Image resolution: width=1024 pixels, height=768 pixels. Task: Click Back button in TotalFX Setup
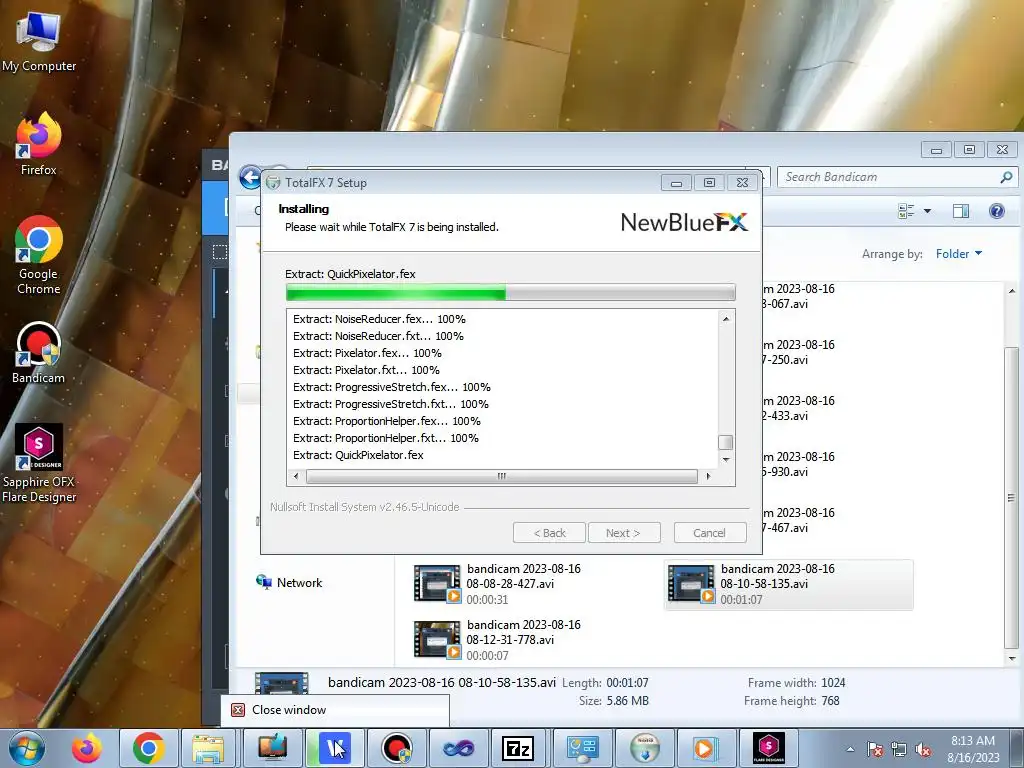[x=549, y=533]
